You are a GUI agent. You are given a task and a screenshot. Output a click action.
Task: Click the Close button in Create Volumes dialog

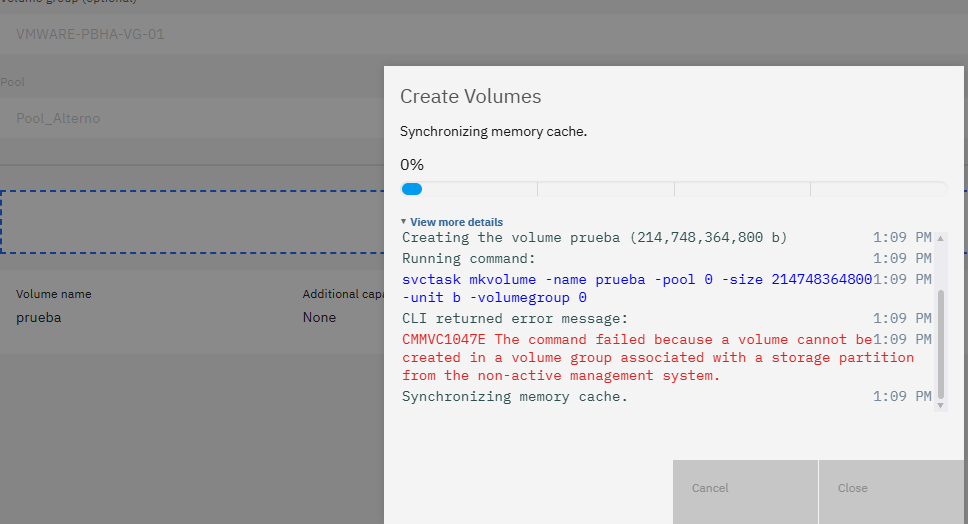pos(891,491)
